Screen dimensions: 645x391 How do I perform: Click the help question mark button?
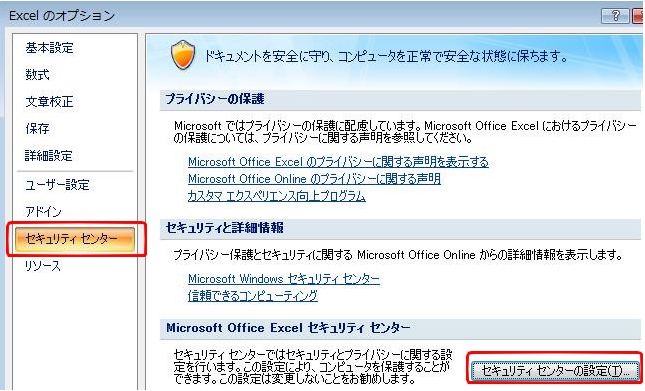[615, 16]
